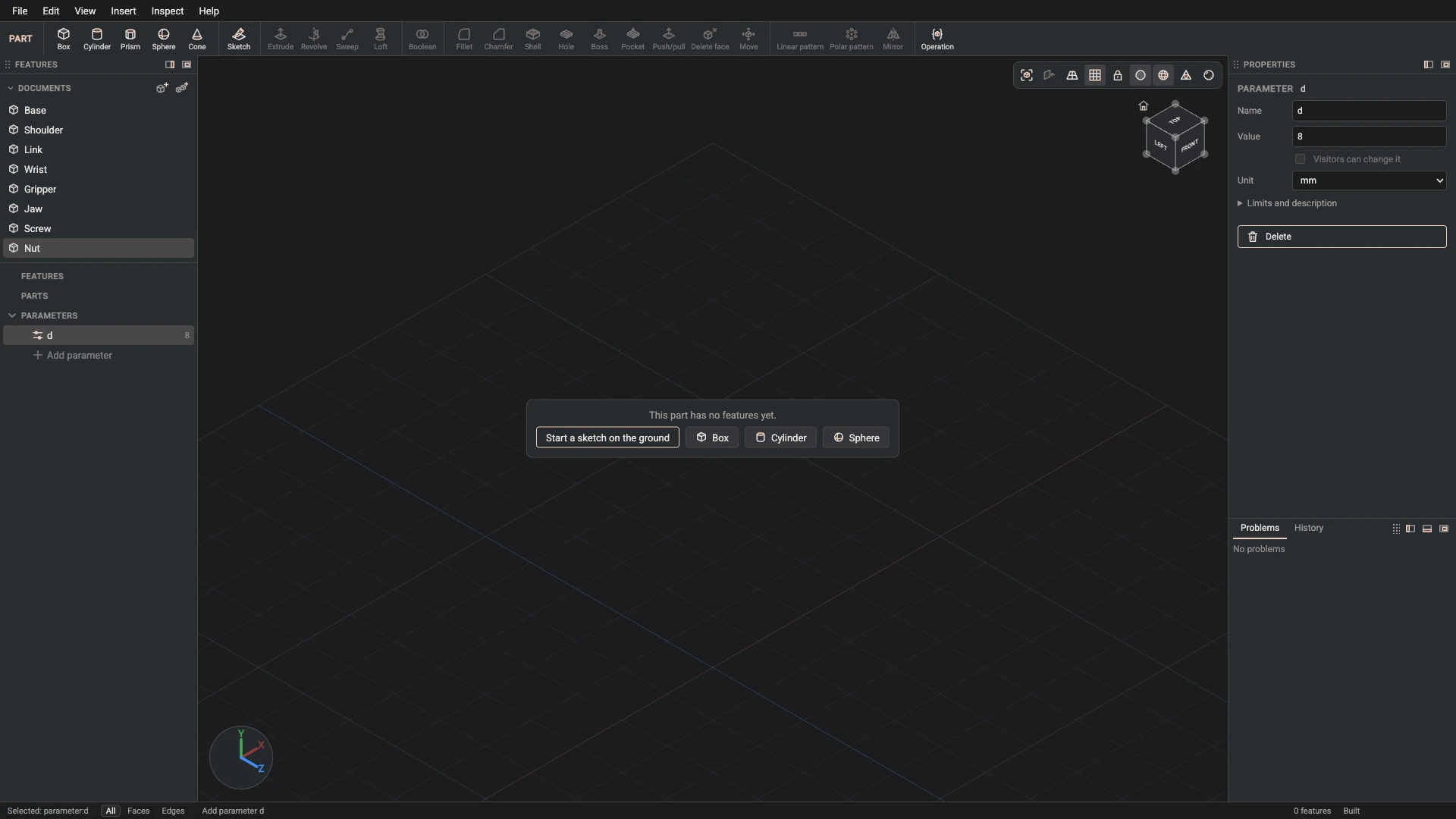
Task: Collapse the PARAMETERS section
Action: coord(12,315)
